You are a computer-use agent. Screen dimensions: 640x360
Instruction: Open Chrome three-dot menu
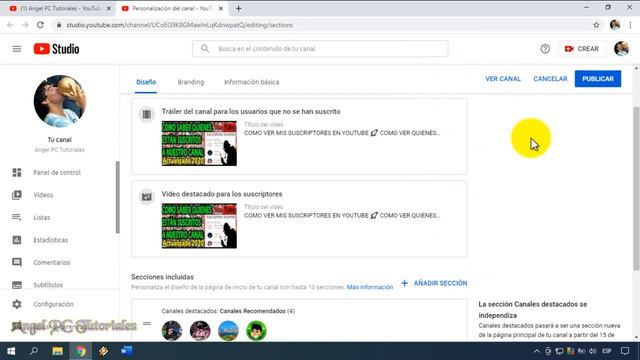[x=631, y=25]
